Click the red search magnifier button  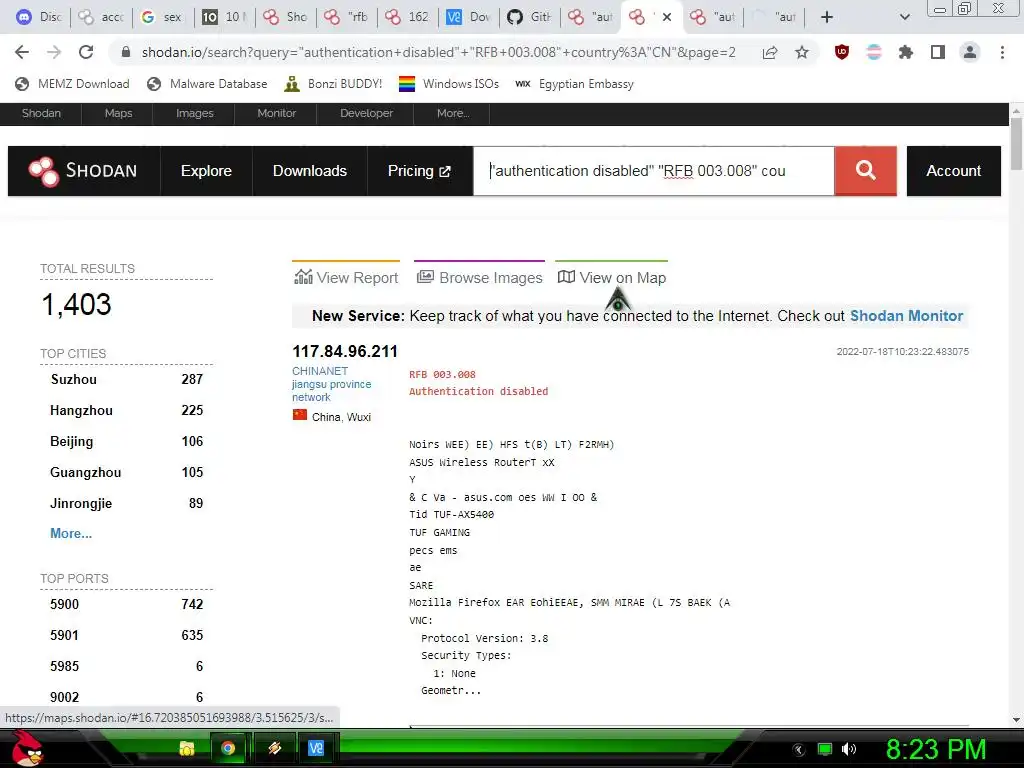(x=865, y=171)
